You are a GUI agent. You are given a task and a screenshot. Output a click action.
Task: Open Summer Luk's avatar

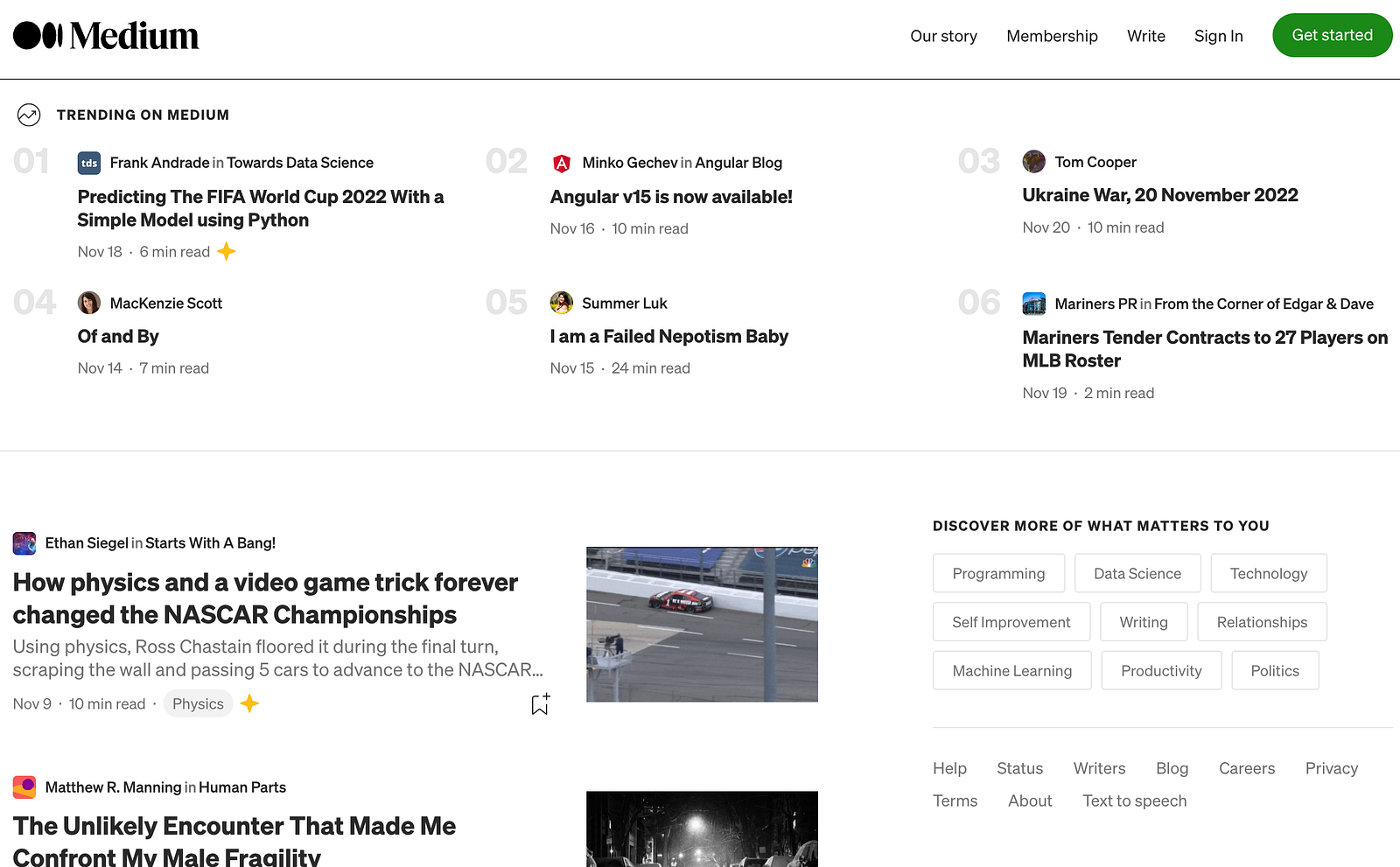click(x=562, y=304)
